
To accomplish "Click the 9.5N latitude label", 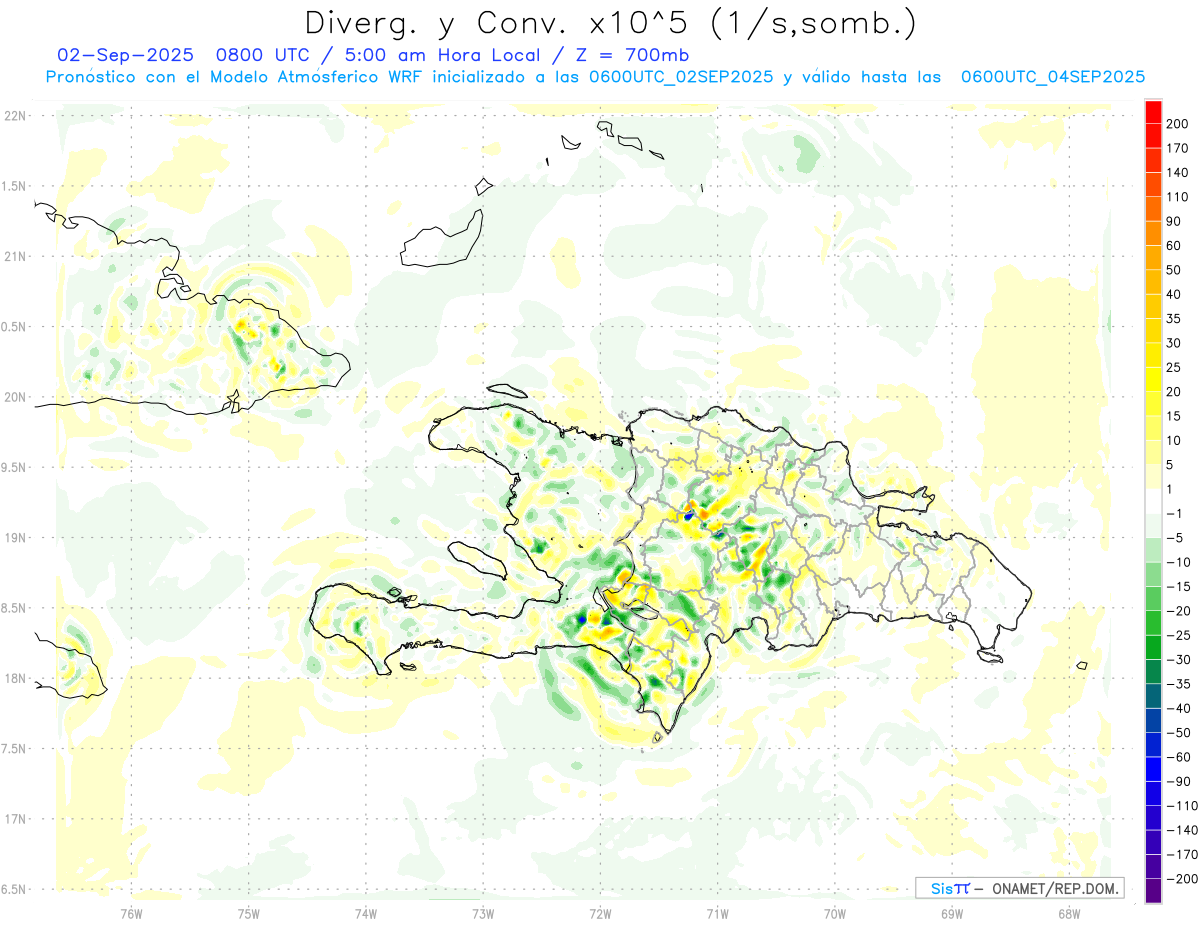I will (15, 467).
